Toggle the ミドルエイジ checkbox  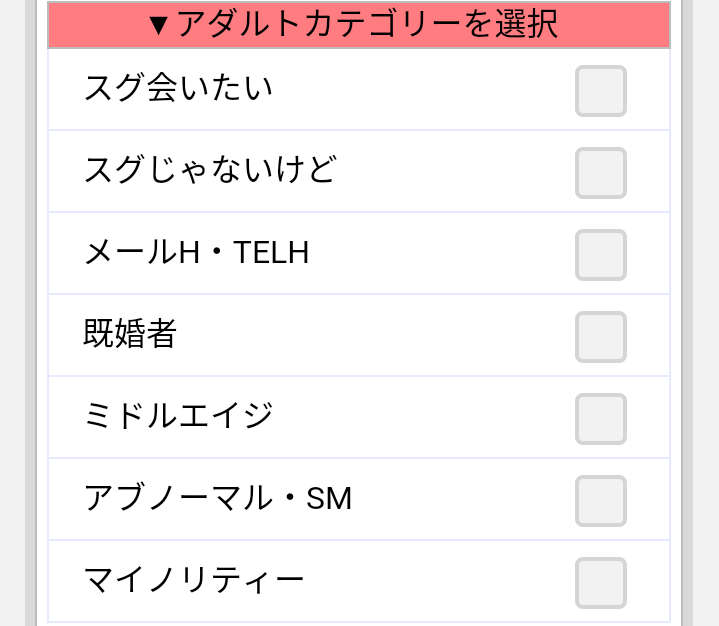pyautogui.click(x=600, y=419)
